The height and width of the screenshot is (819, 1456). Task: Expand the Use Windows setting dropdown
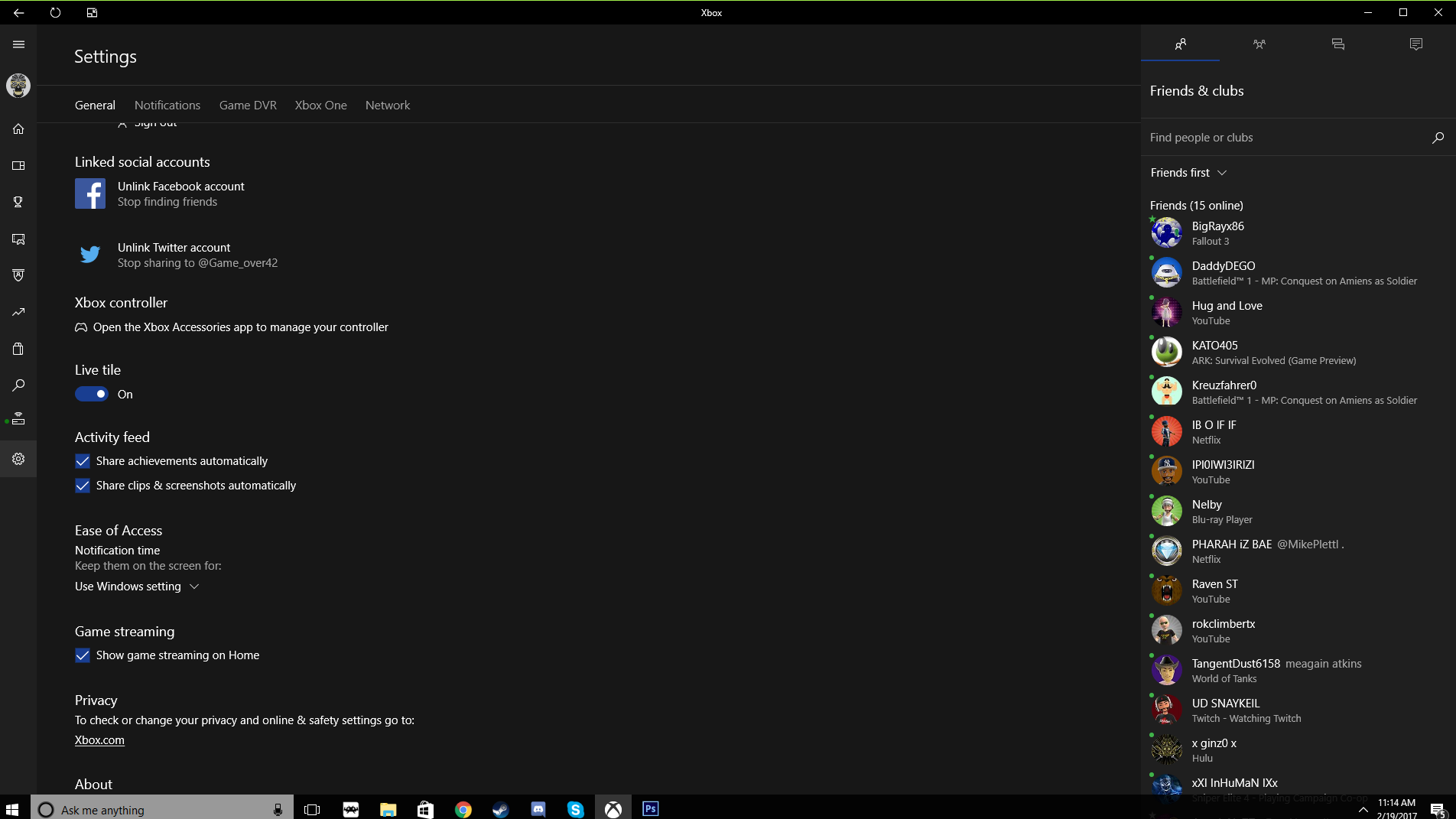138,587
